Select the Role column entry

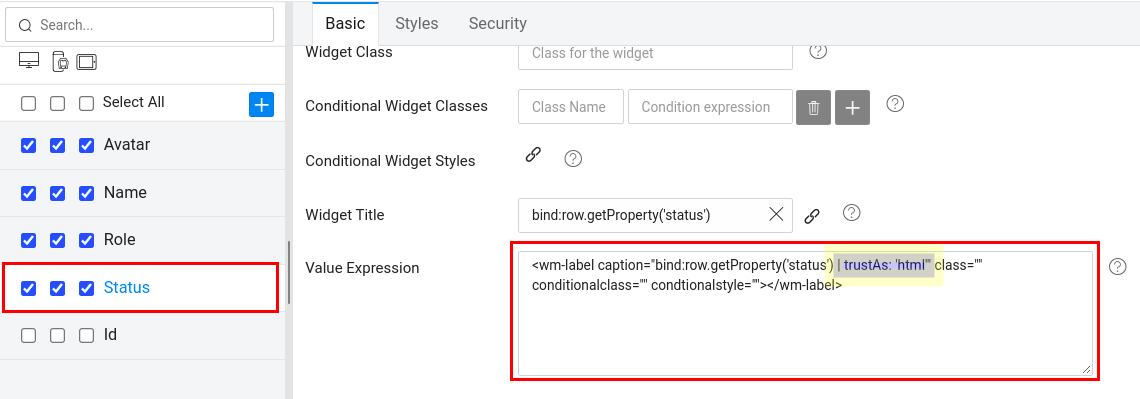pos(120,240)
